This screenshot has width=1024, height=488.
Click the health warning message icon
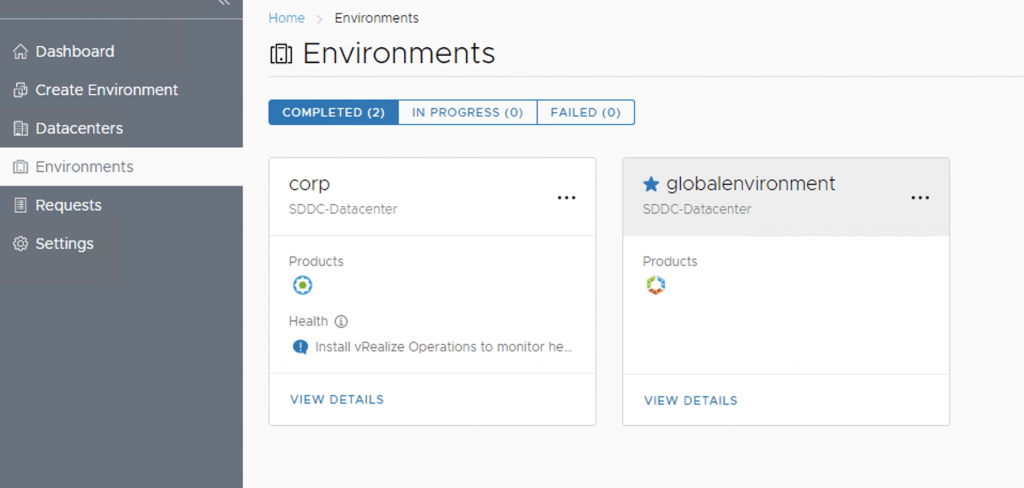(x=300, y=348)
